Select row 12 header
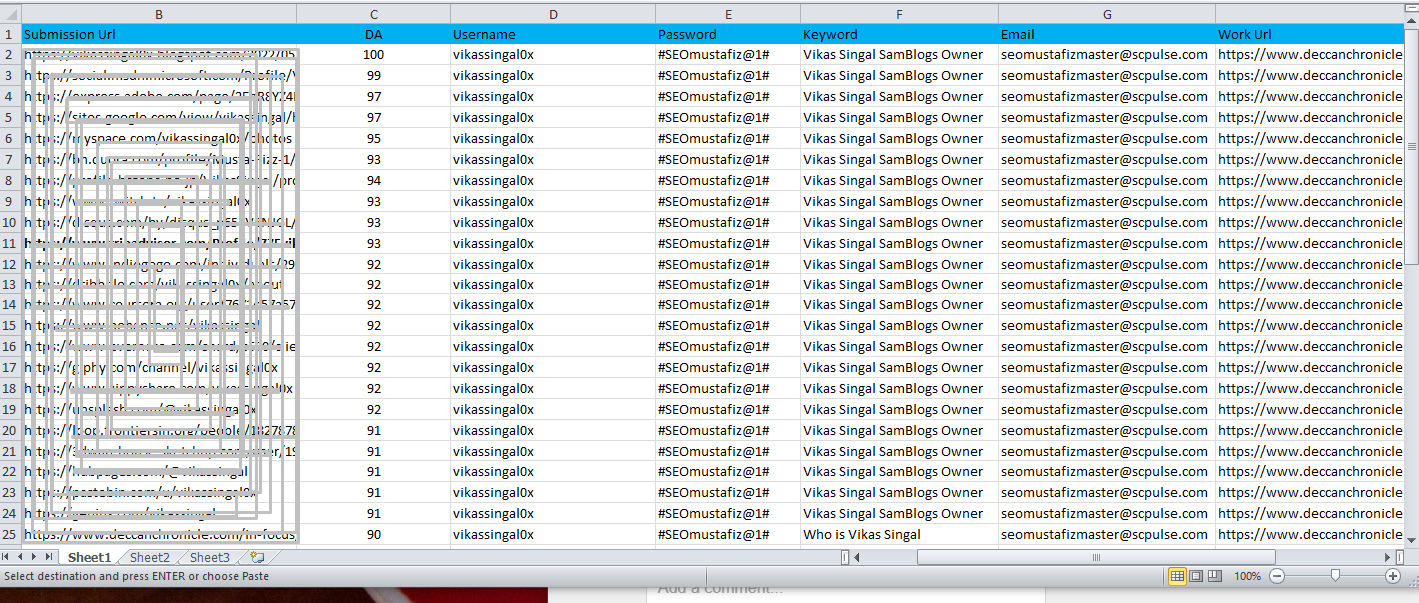Image resolution: width=1419 pixels, height=603 pixels. (x=10, y=264)
